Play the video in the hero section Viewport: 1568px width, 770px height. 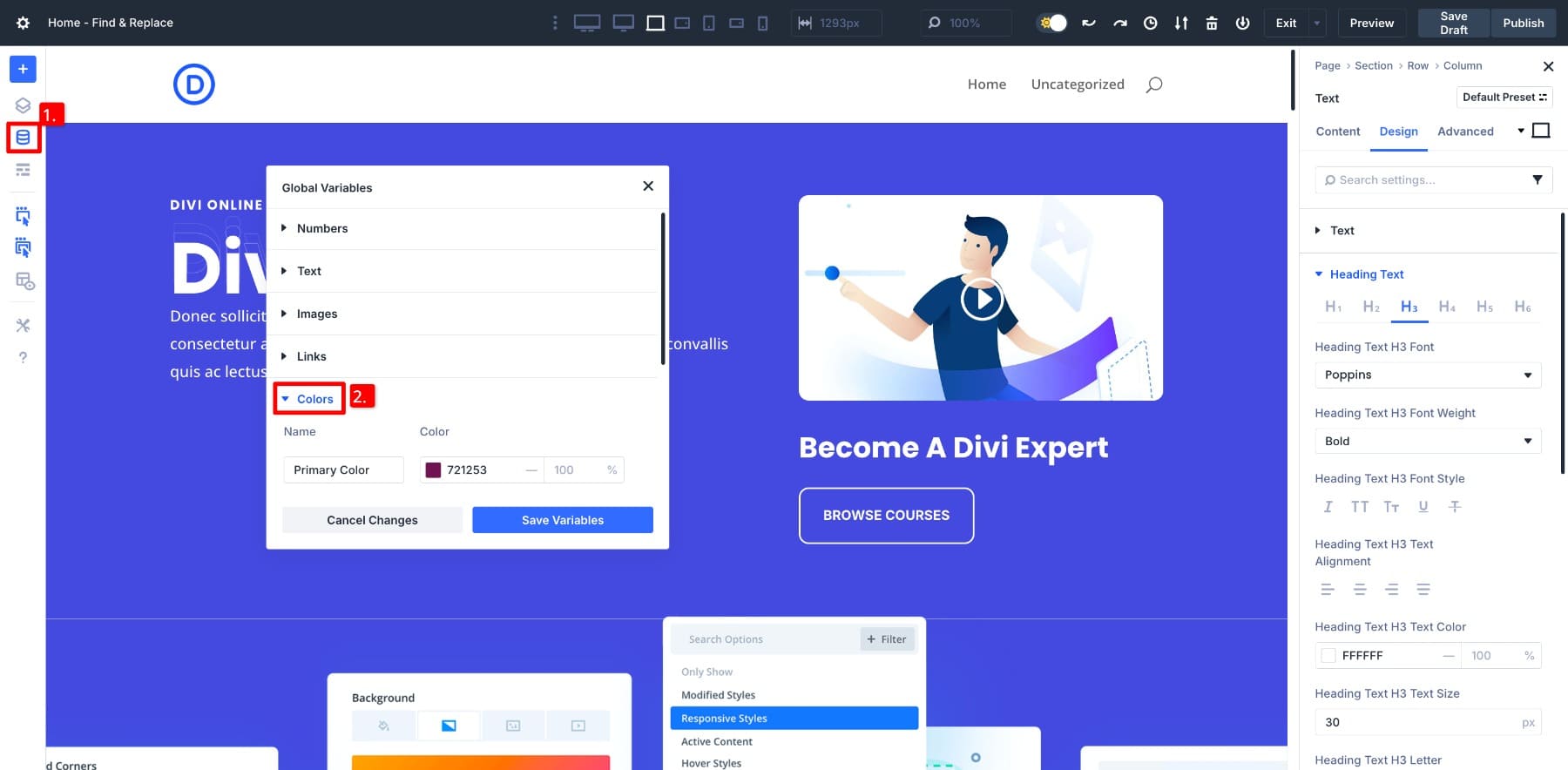pos(982,299)
